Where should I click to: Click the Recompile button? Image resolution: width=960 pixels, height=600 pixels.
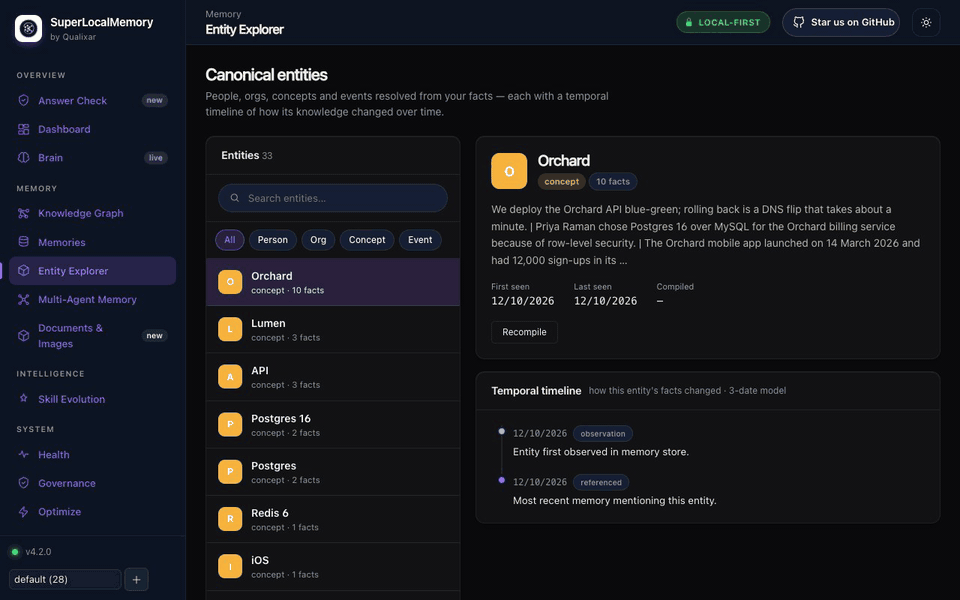point(524,332)
